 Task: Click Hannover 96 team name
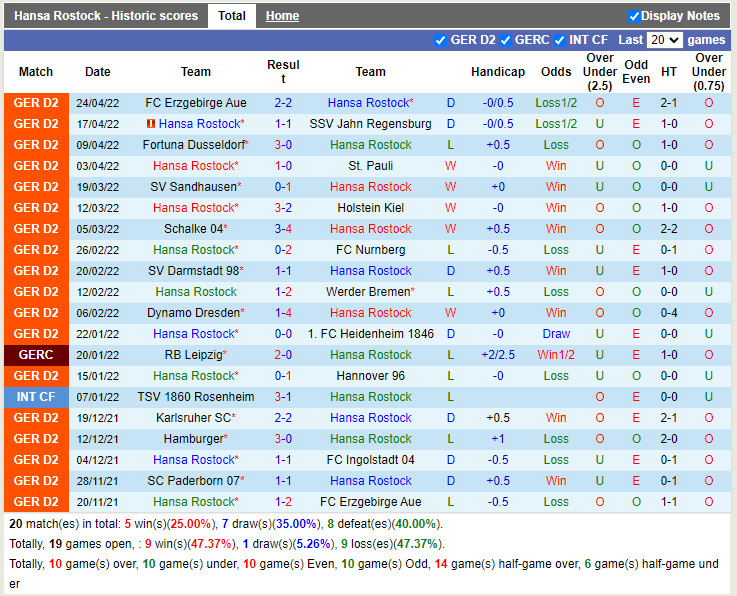pyautogui.click(x=370, y=376)
